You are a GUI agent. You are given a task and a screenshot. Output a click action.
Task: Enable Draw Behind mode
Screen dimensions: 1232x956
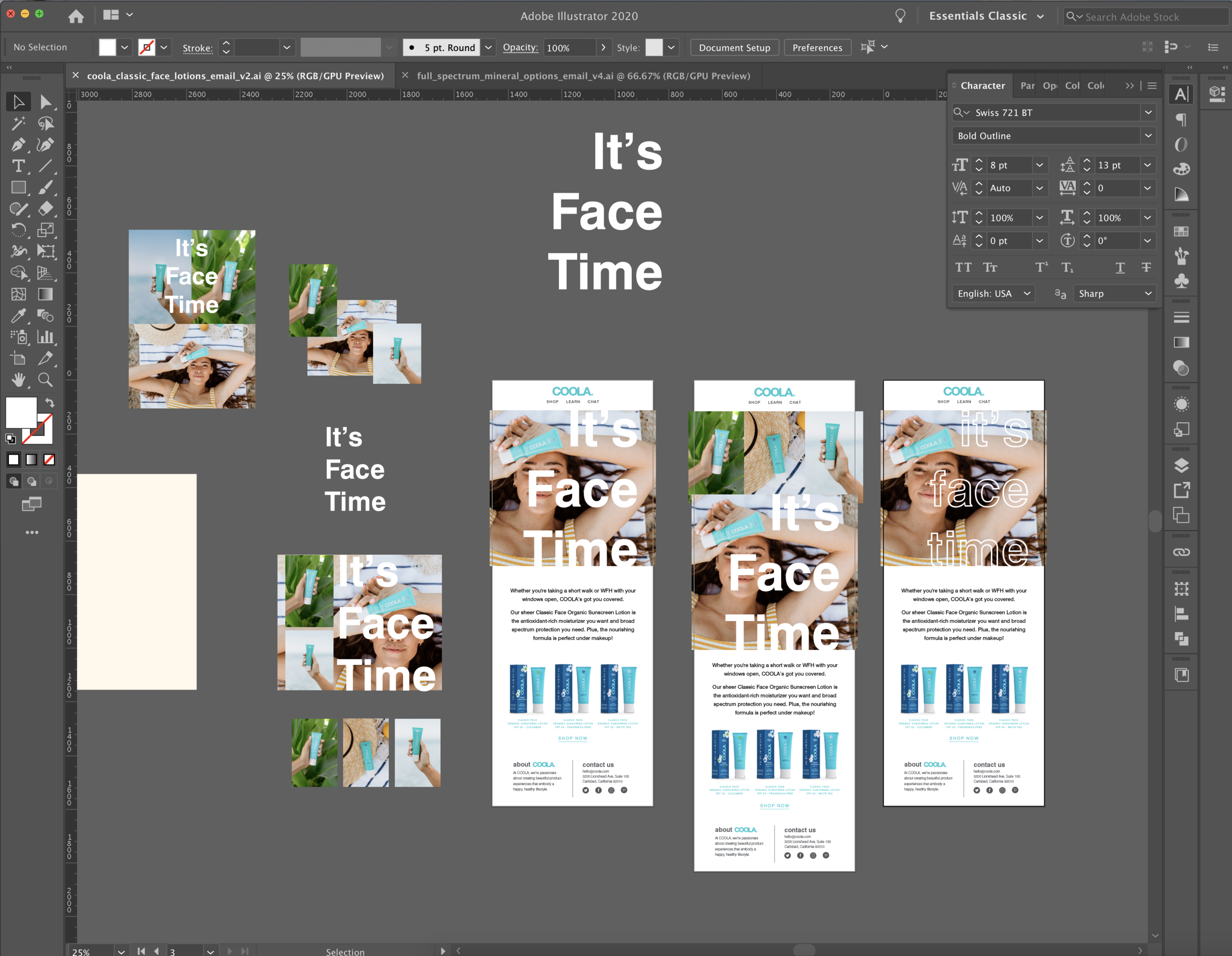click(32, 481)
